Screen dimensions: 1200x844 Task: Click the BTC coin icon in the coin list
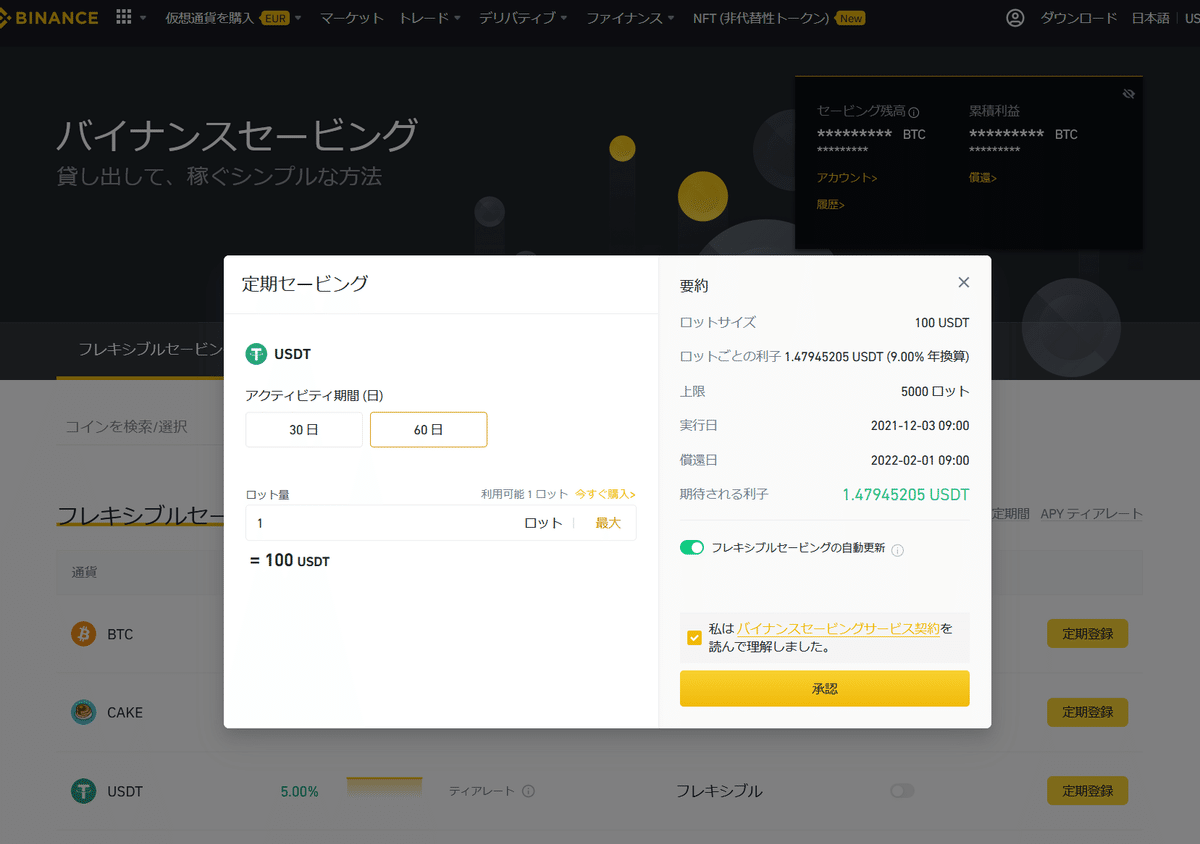83,633
